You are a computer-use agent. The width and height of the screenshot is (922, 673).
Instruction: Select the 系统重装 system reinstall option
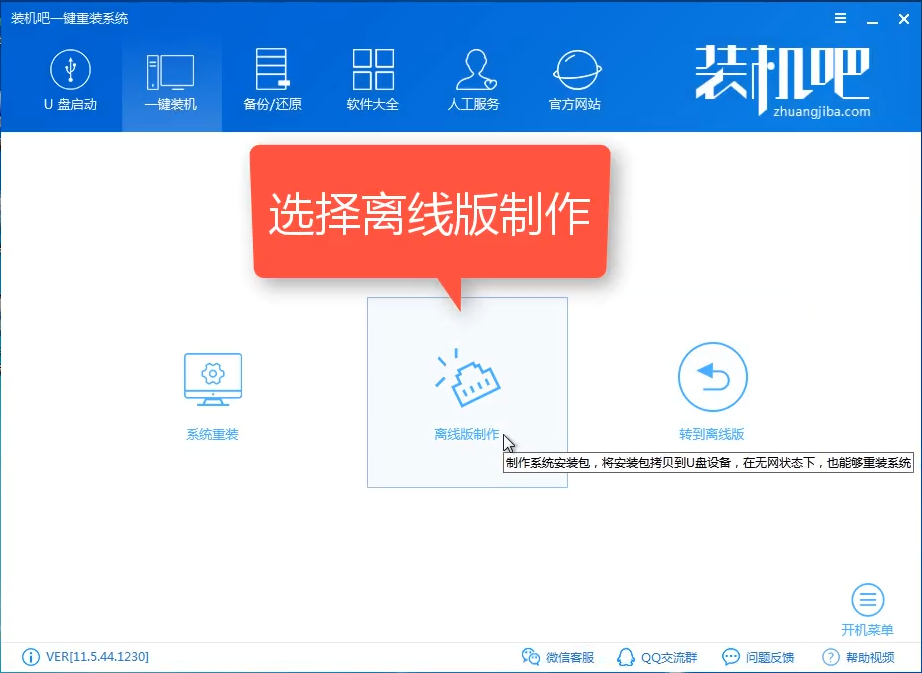212,395
